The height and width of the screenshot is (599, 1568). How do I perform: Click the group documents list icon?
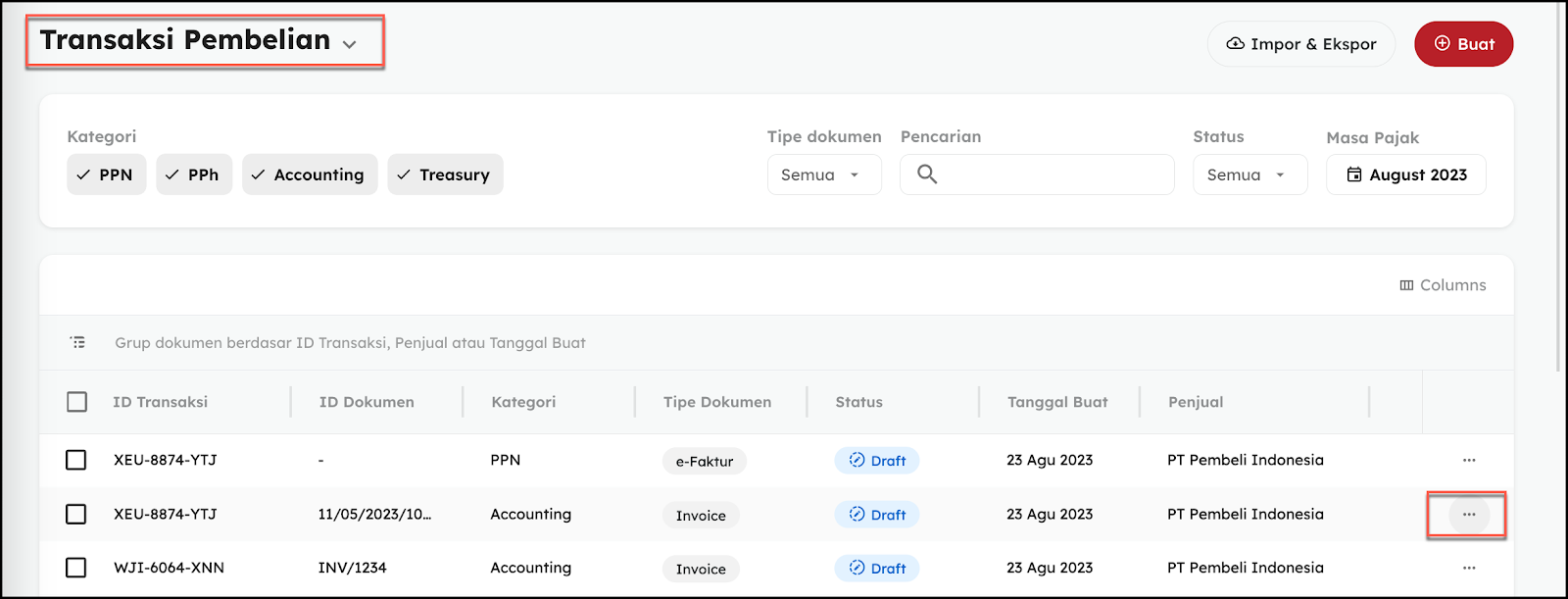(x=77, y=342)
